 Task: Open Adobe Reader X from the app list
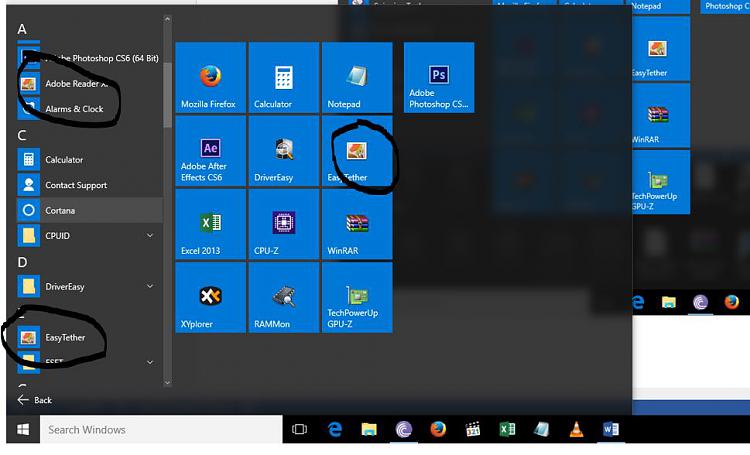pos(89,84)
